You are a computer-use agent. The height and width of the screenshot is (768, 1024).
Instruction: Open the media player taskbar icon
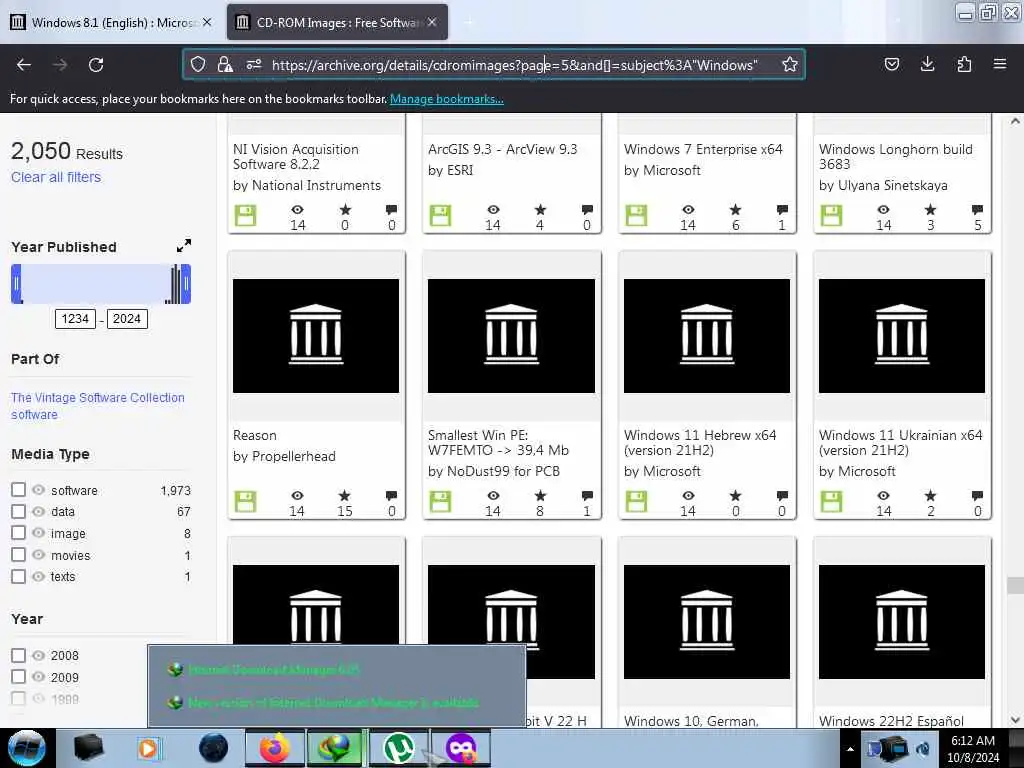click(x=148, y=748)
